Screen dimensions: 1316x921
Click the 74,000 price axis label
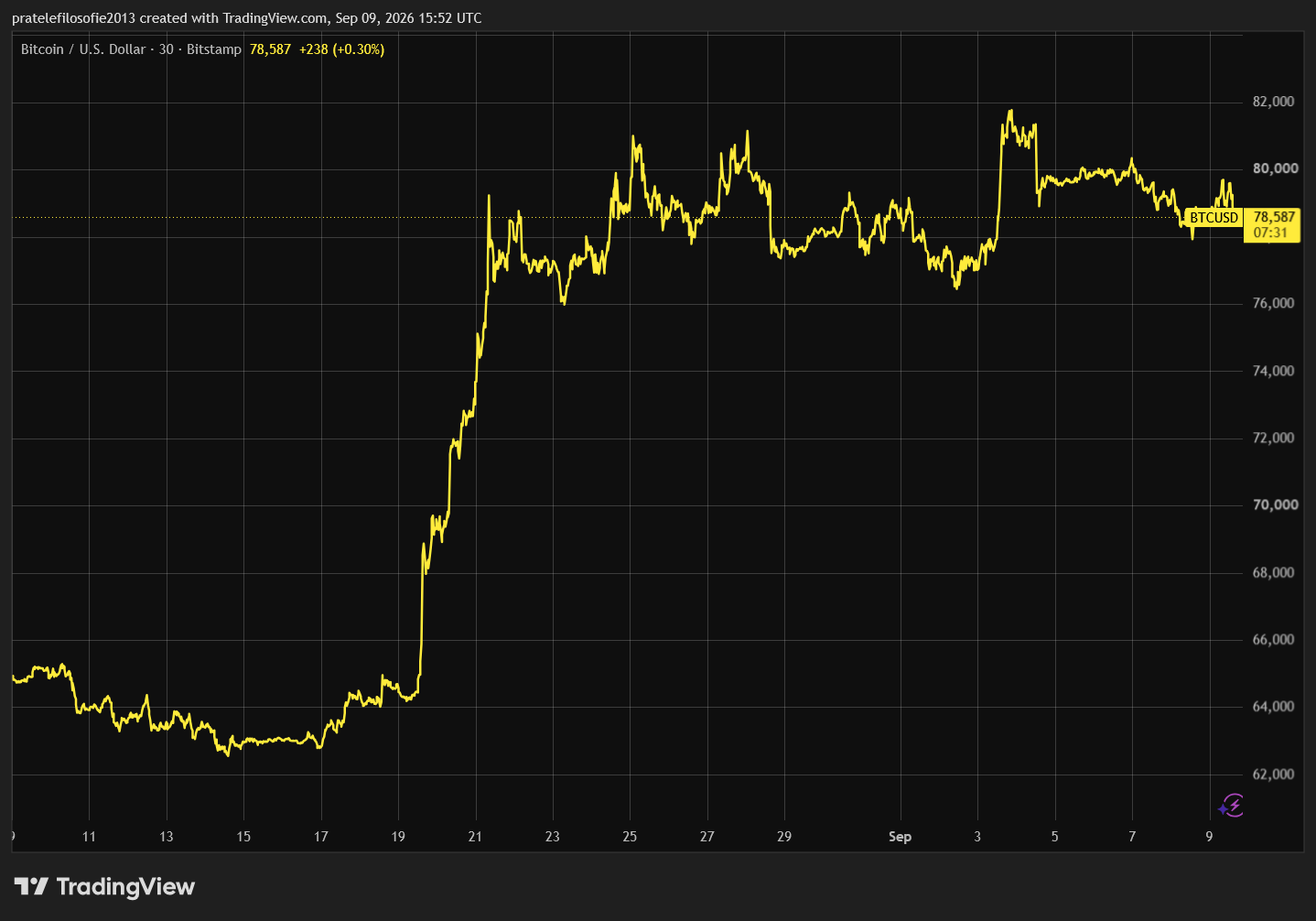(1274, 371)
